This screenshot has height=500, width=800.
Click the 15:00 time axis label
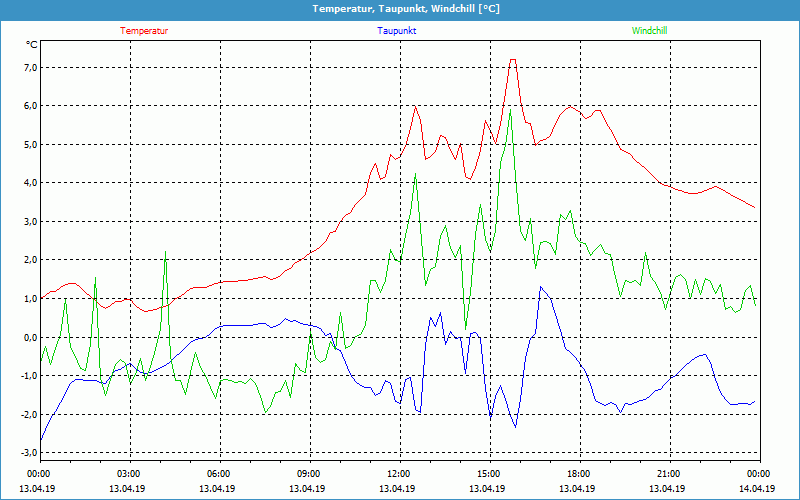(488, 474)
